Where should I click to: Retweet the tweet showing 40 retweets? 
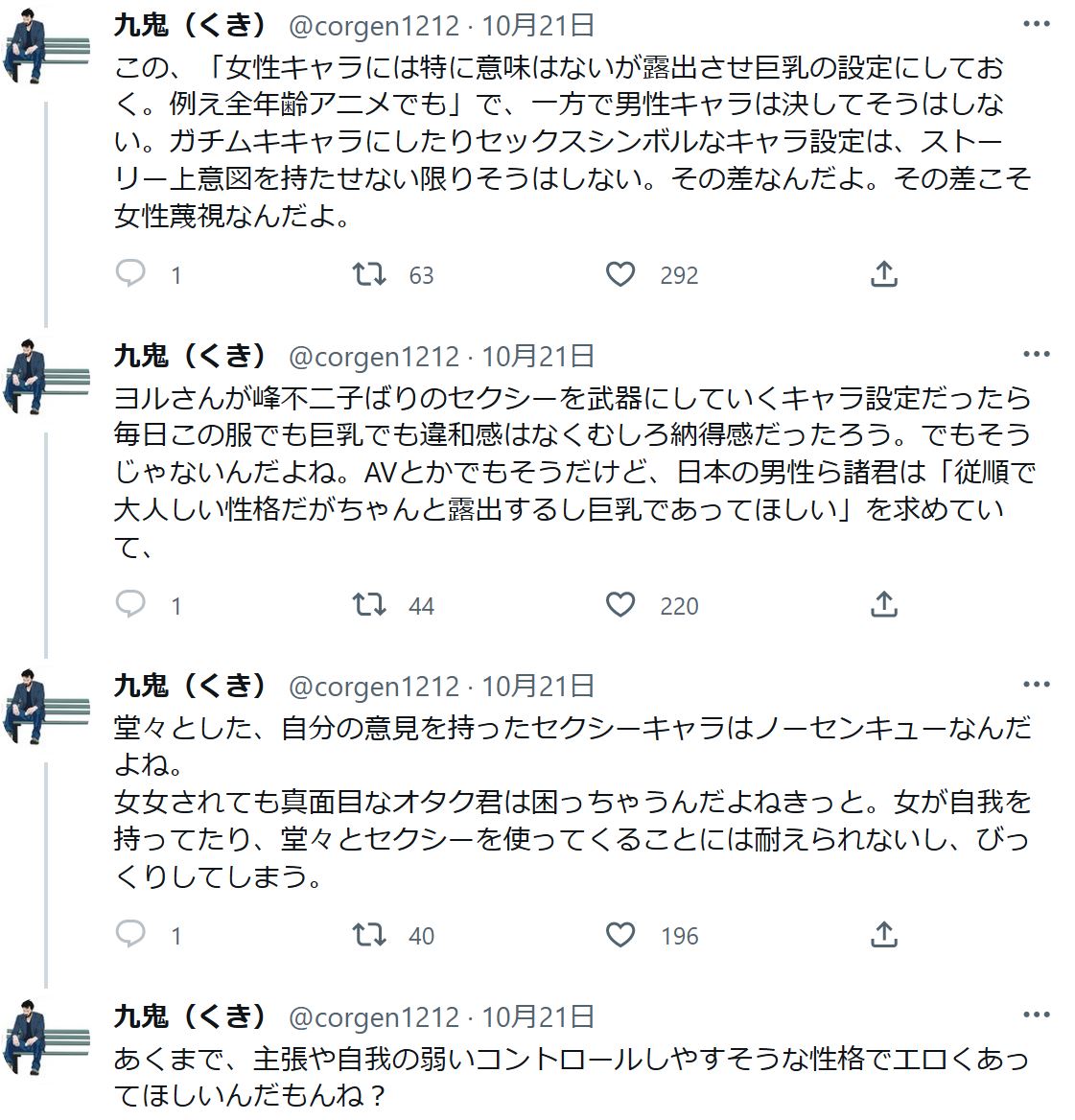tap(369, 934)
